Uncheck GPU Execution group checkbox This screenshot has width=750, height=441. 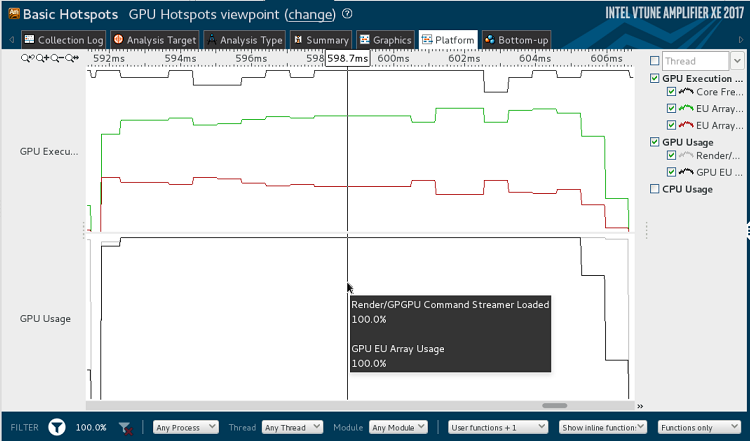654,78
